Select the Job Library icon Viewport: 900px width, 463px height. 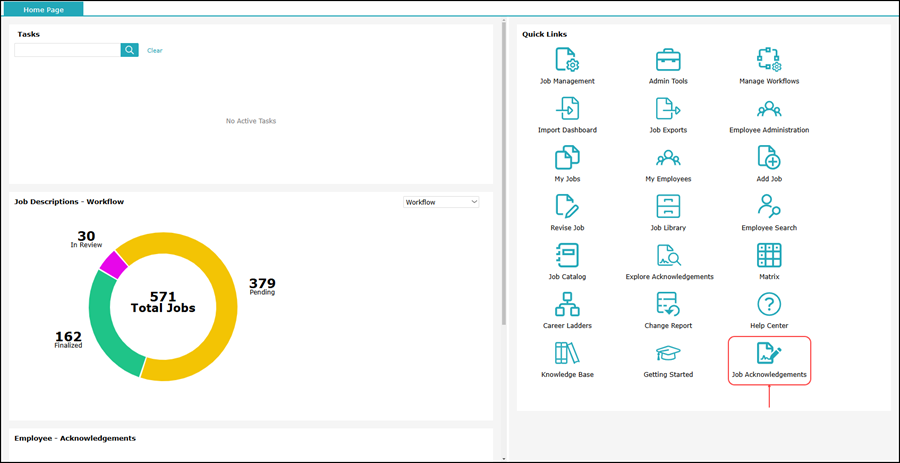(668, 206)
